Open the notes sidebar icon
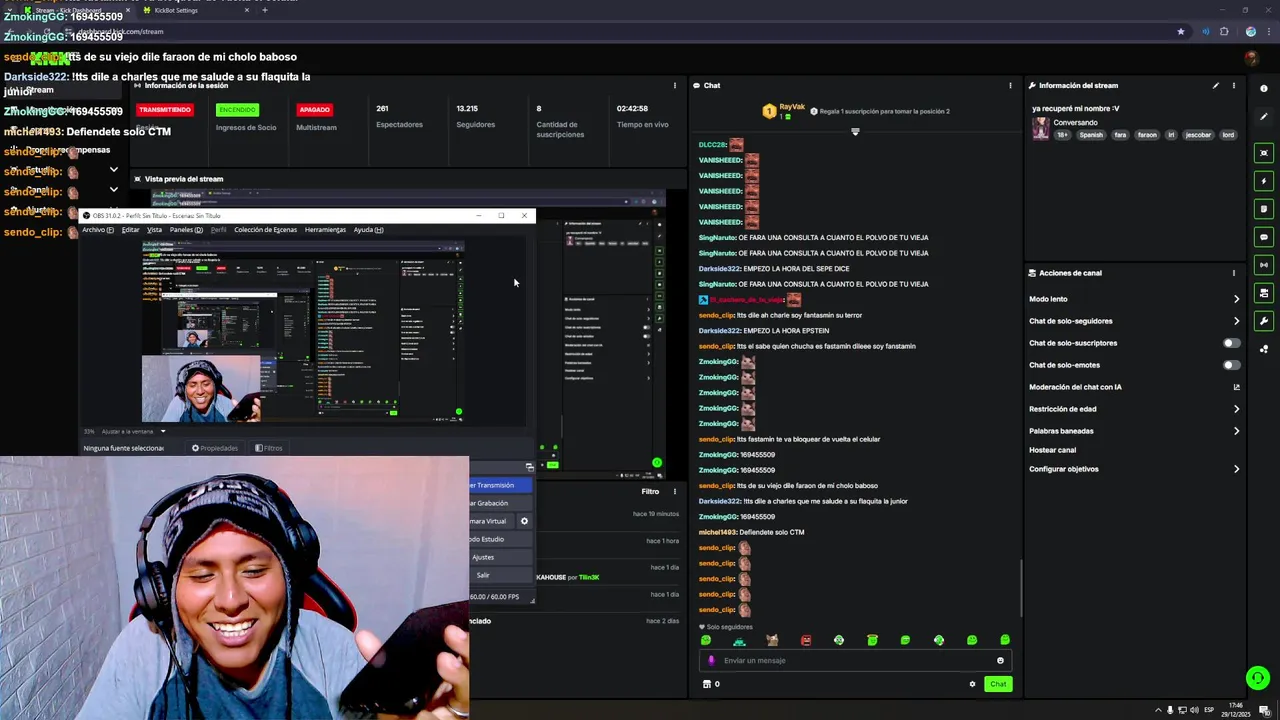 click(x=1264, y=209)
